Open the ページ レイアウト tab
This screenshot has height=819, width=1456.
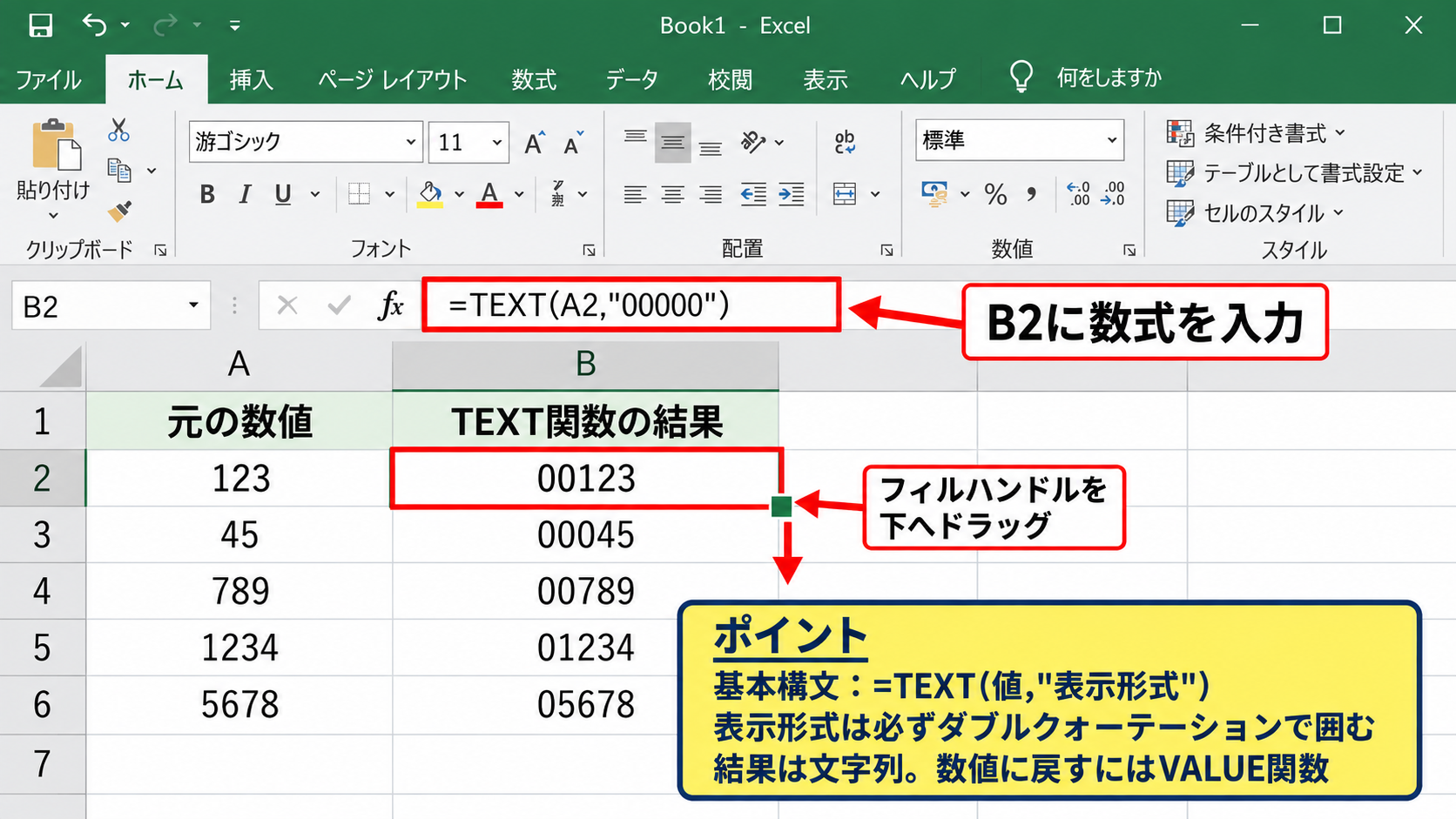[x=393, y=80]
